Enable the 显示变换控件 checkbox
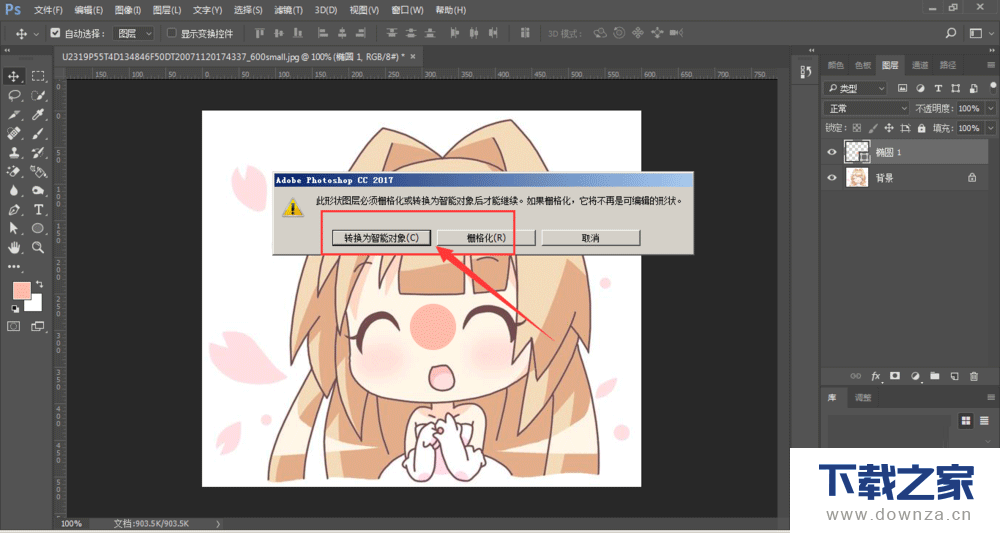Viewport: 1000px width, 533px height. pos(172,33)
